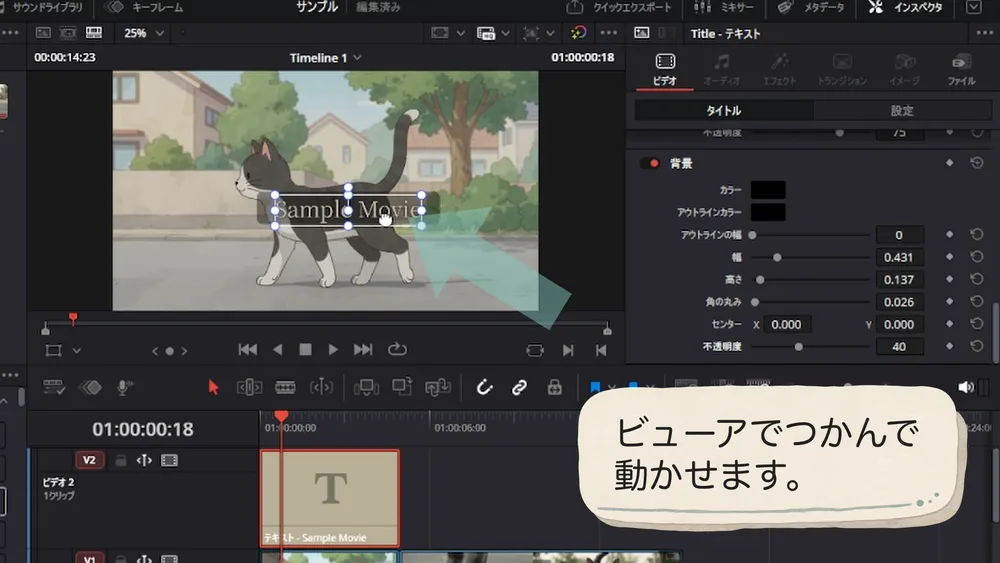The width and height of the screenshot is (1000, 563).
Task: Open the アウトラインカラー swatch
Action: pos(768,212)
